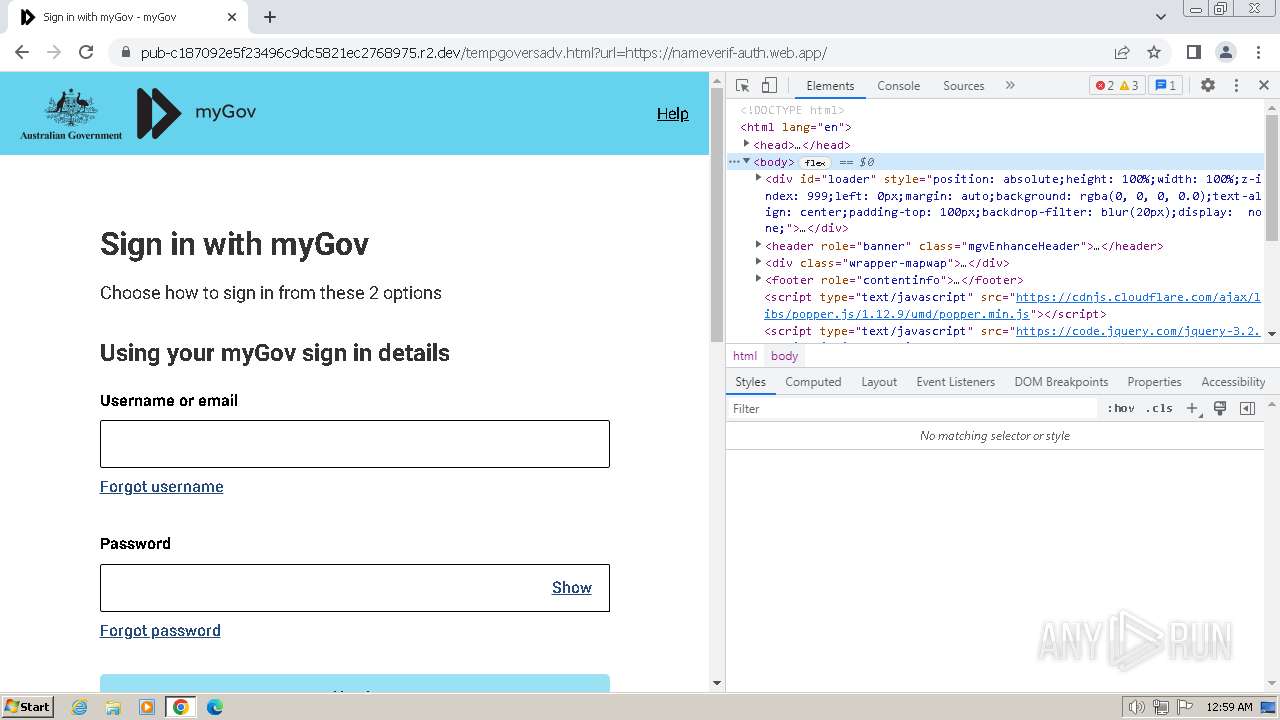
Task: Open the Layout tab
Action: coord(879,382)
